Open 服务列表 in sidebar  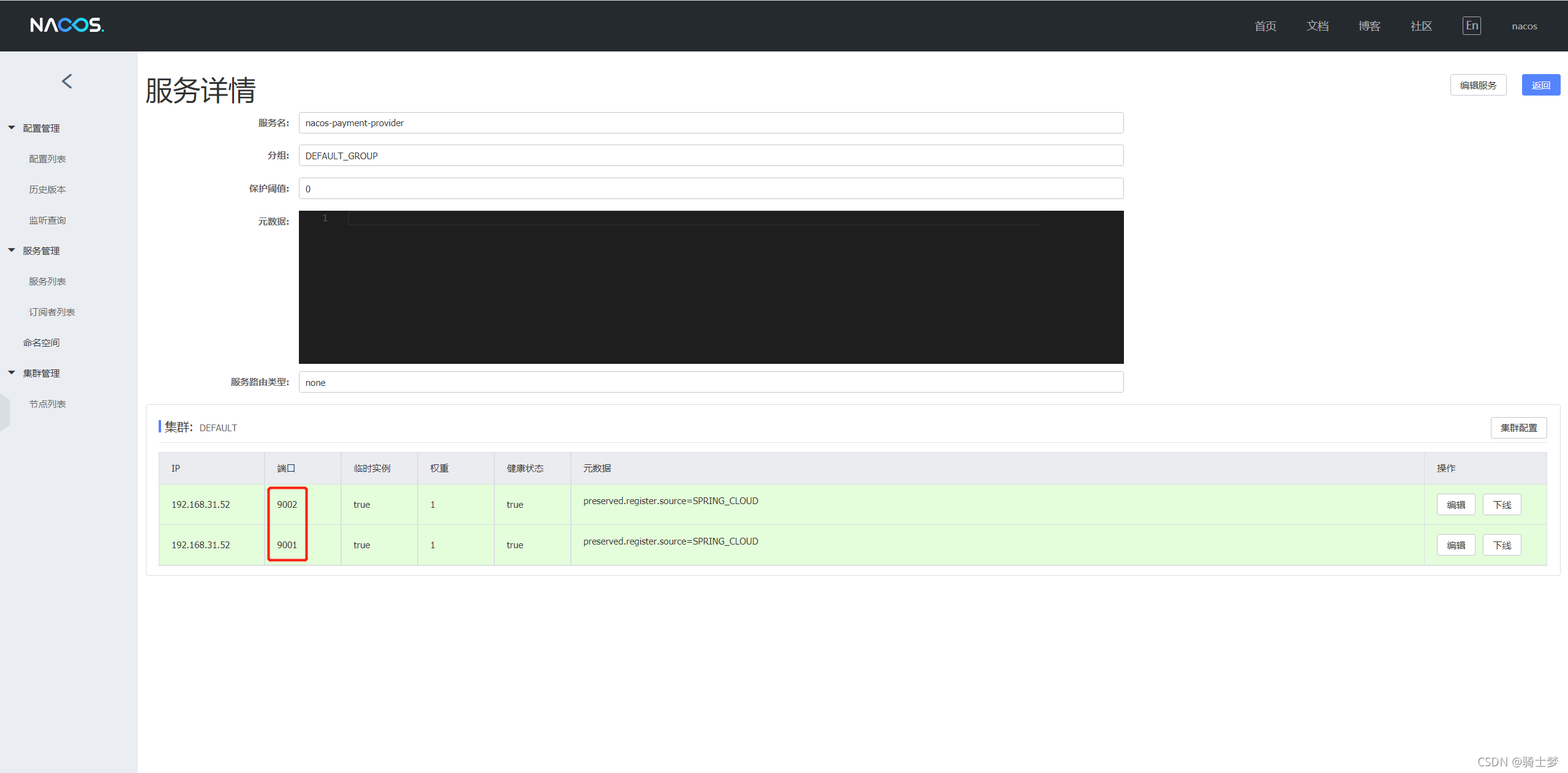(x=47, y=281)
